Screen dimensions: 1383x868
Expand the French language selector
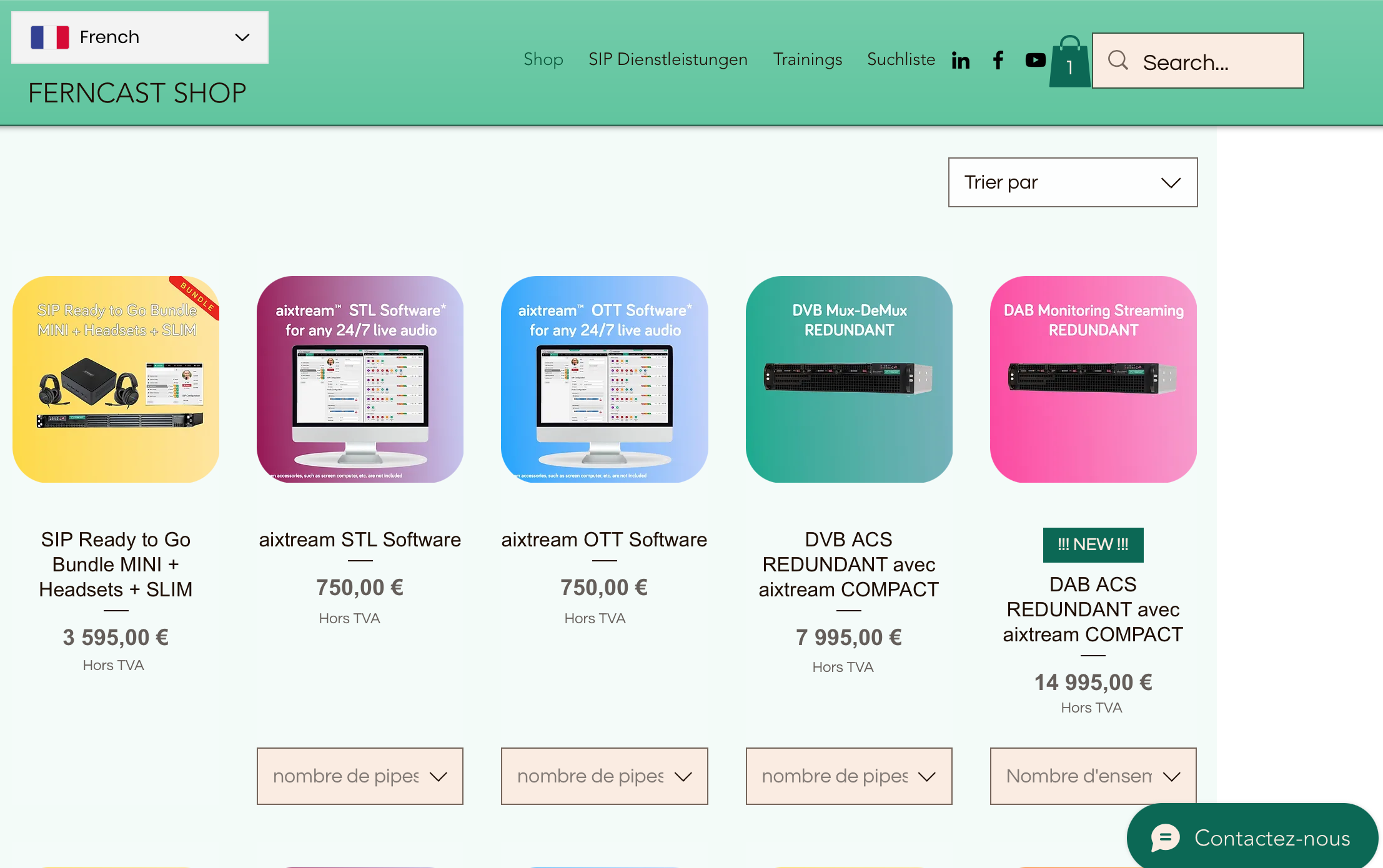click(x=242, y=37)
